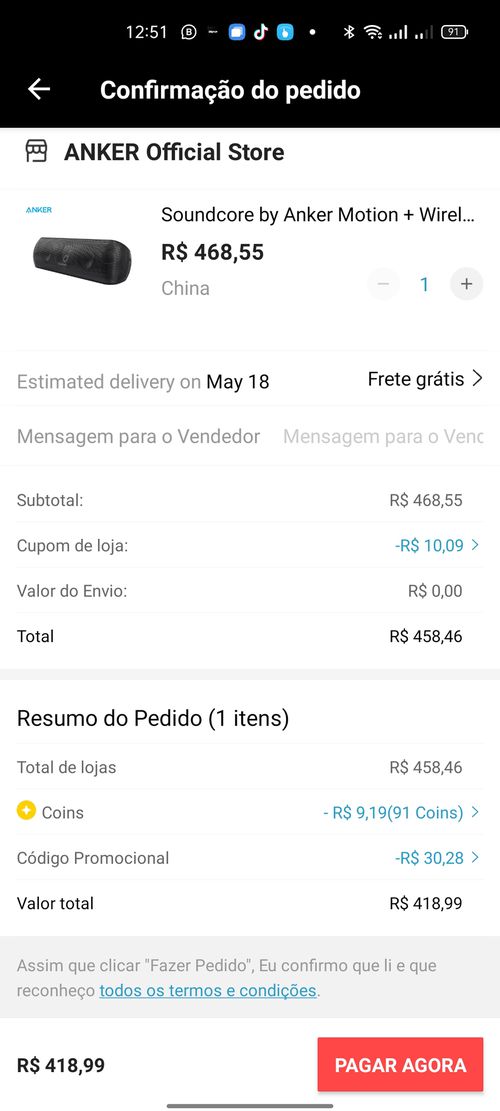Decrease quantity with the minus button

383,284
